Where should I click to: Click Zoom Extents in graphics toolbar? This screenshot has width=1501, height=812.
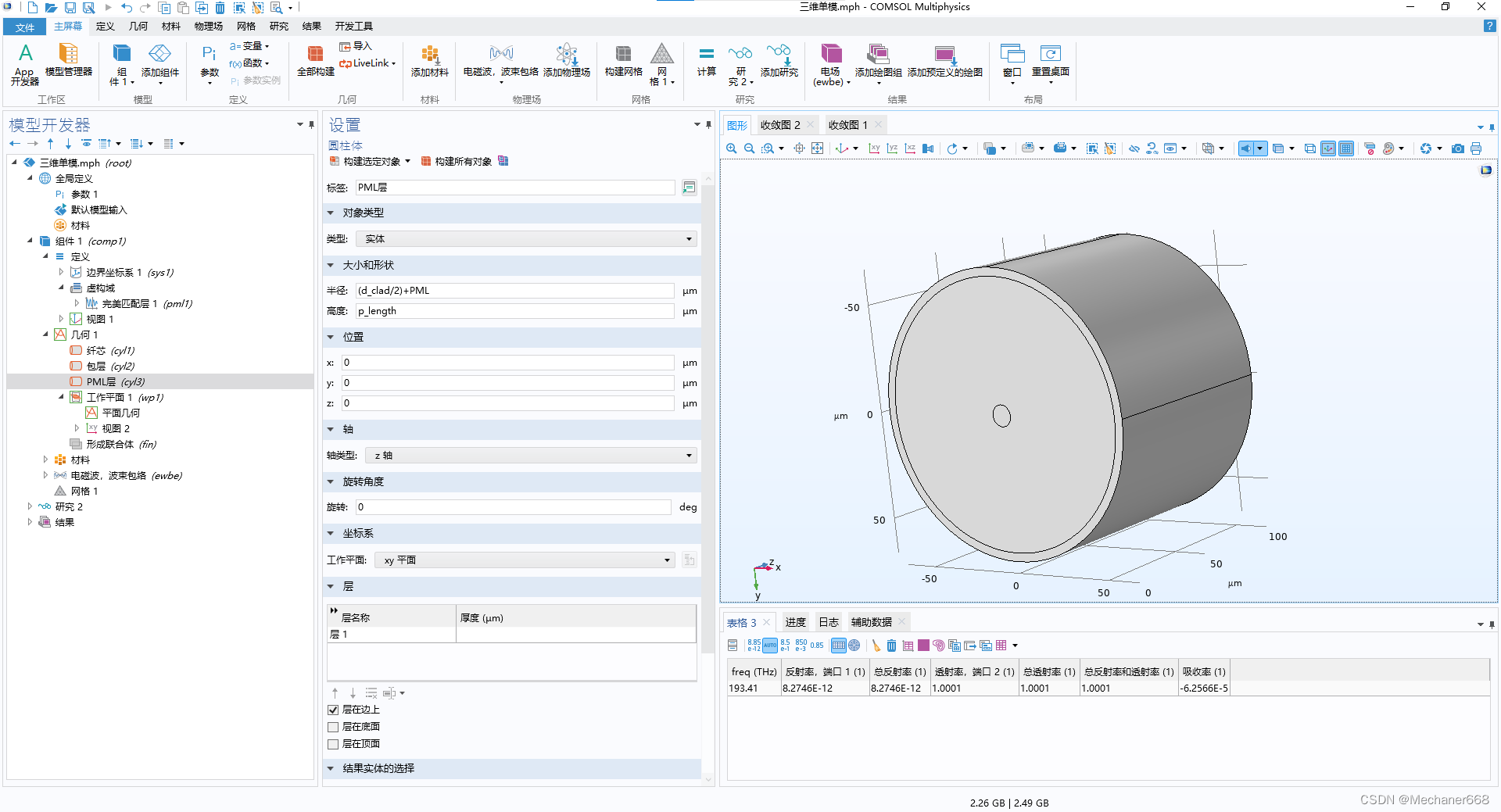coord(817,148)
